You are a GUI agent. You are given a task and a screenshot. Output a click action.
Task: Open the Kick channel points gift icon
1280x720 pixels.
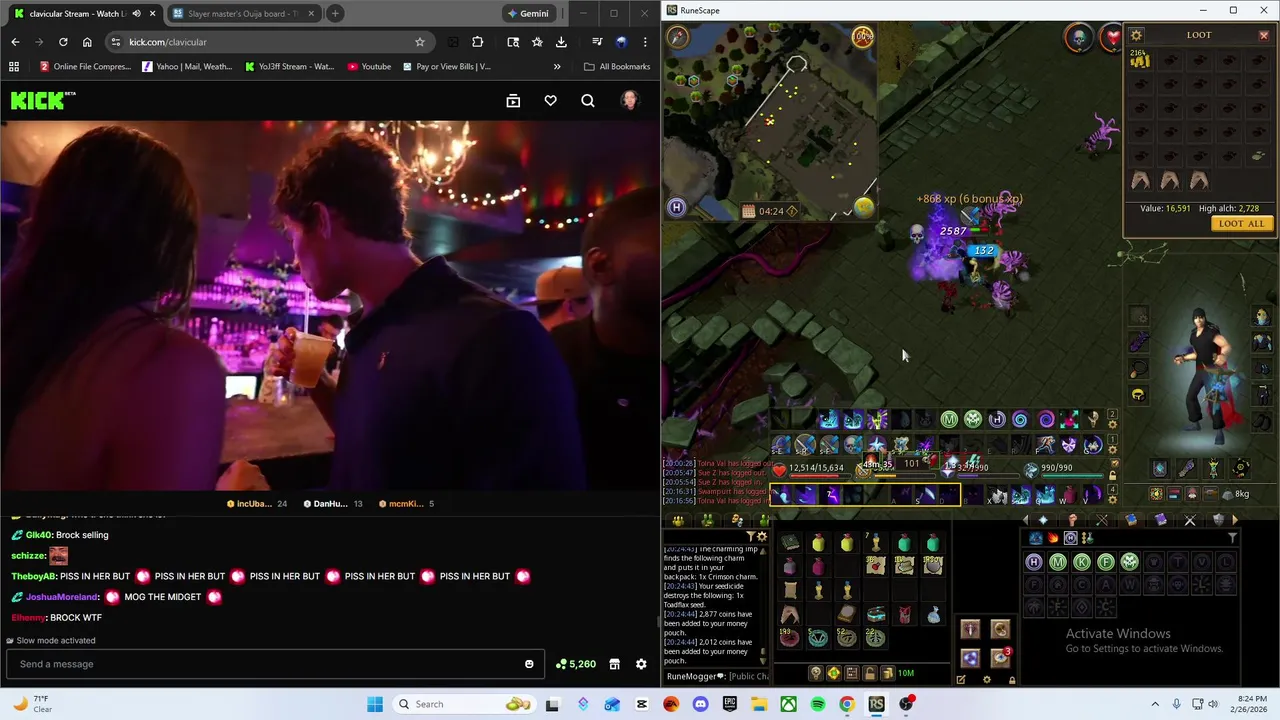click(614, 664)
